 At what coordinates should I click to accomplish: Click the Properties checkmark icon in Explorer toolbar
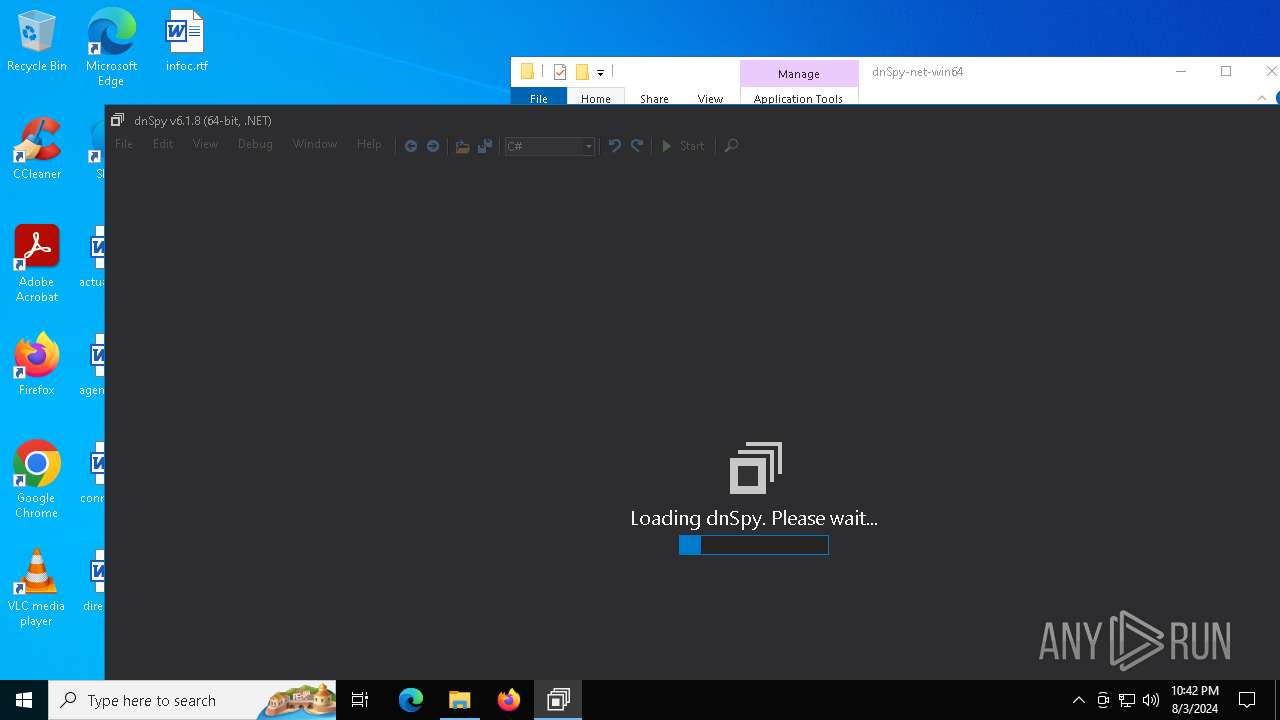560,72
